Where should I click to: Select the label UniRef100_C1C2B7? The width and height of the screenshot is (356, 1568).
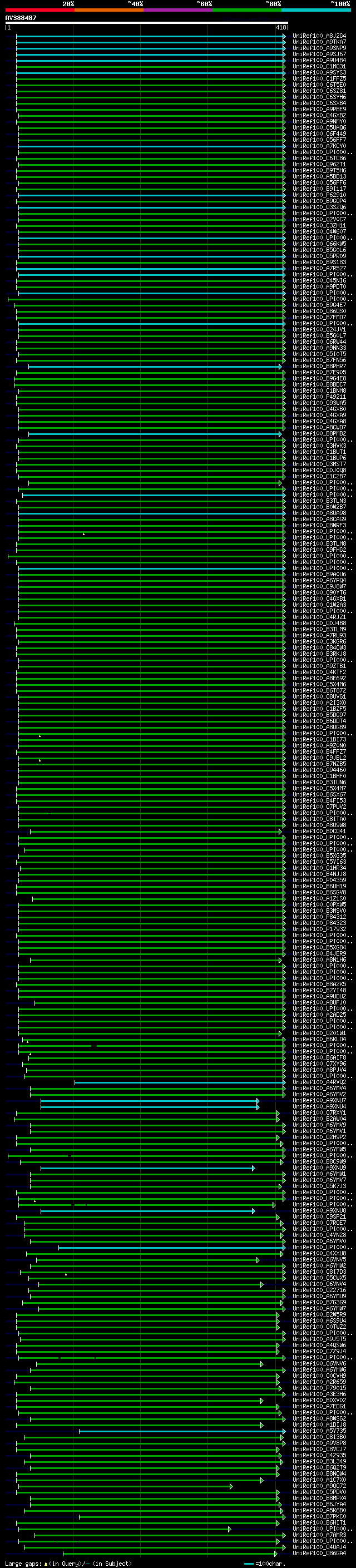pos(319,477)
